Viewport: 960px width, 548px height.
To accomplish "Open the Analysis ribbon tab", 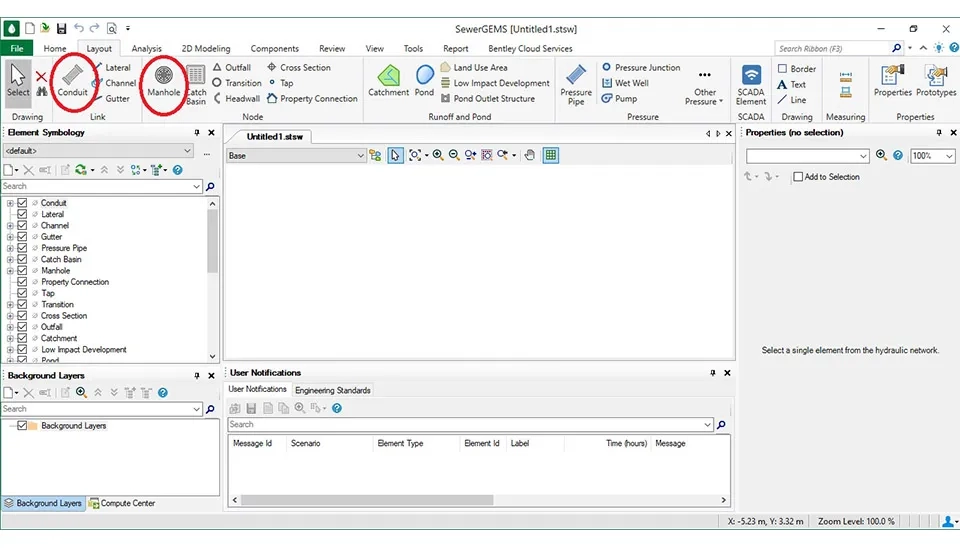I will point(146,48).
